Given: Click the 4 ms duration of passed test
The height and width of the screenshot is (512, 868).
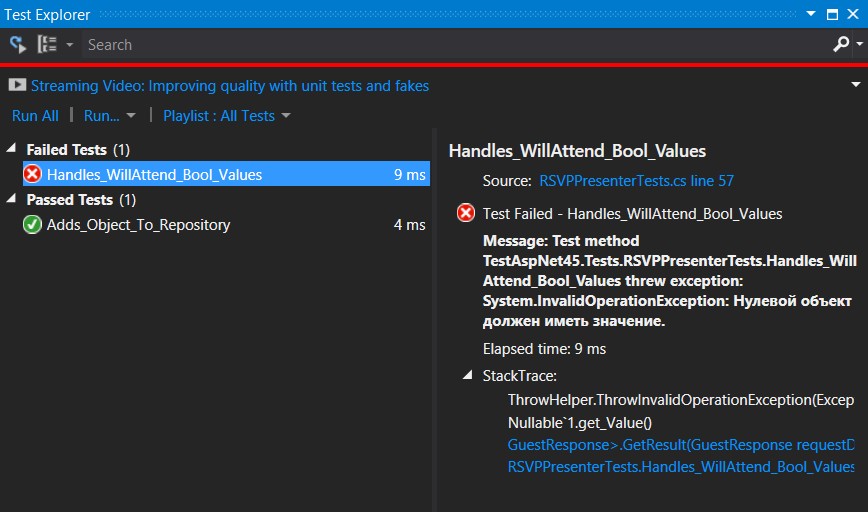Looking at the screenshot, I should [410, 225].
